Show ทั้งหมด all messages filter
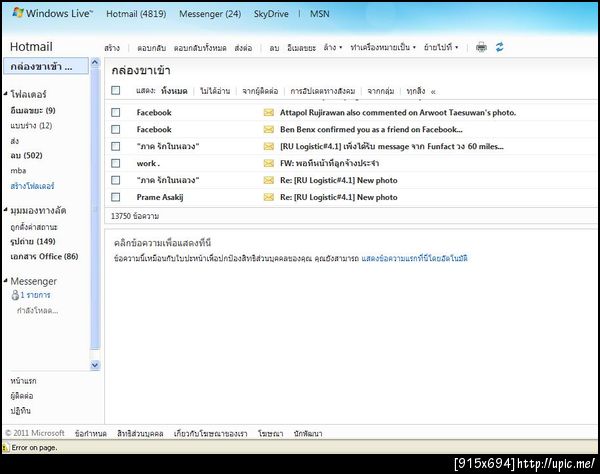The width and height of the screenshot is (600, 474). click(174, 91)
